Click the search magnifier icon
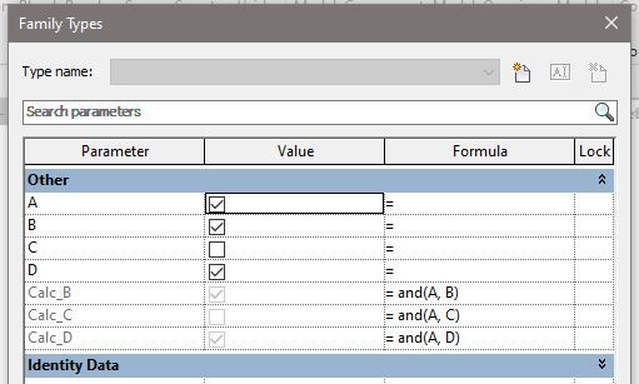Image resolution: width=639 pixels, height=384 pixels. (x=604, y=112)
